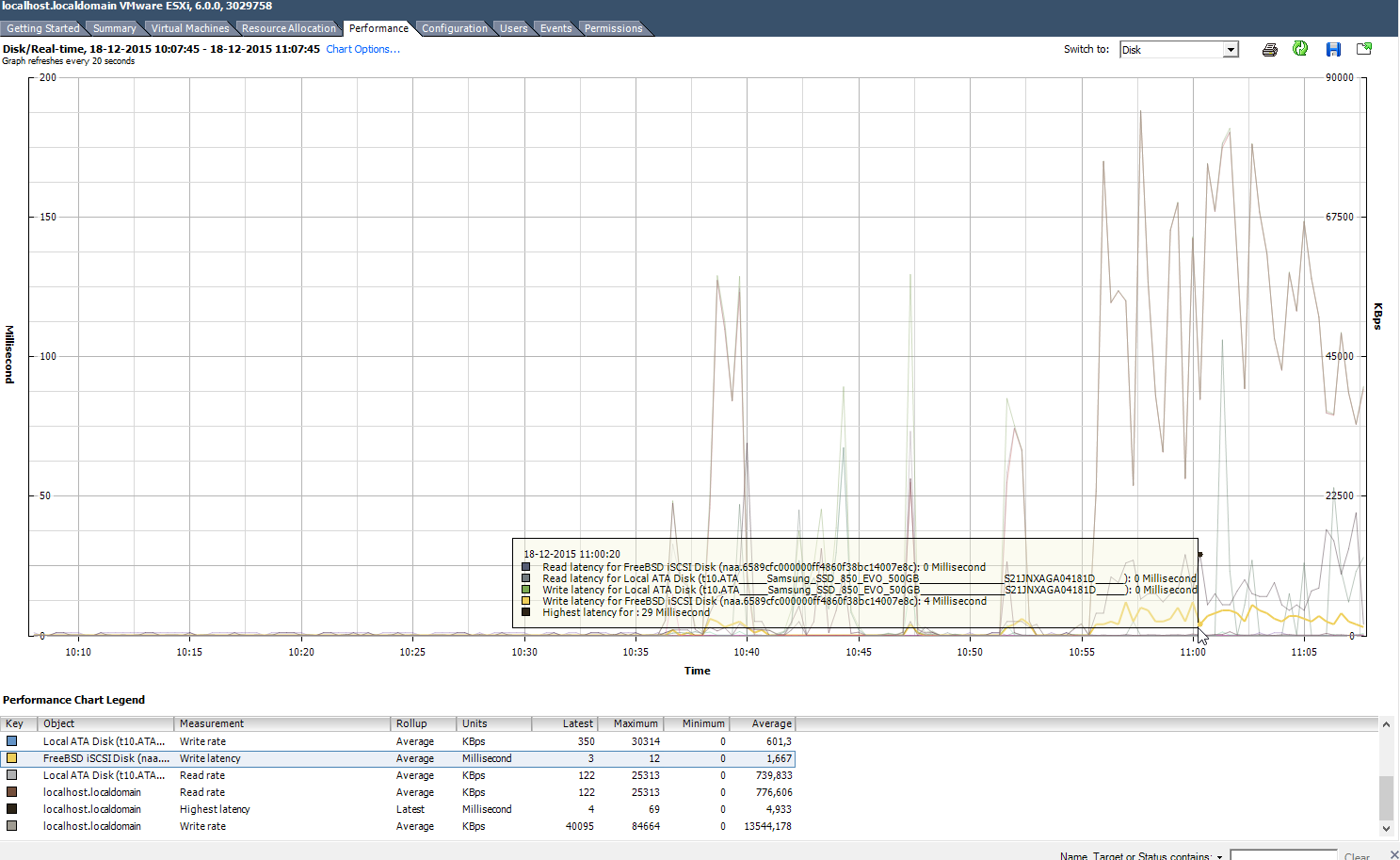1400x860 pixels.
Task: Click the Clear filter button
Action: point(1357,856)
